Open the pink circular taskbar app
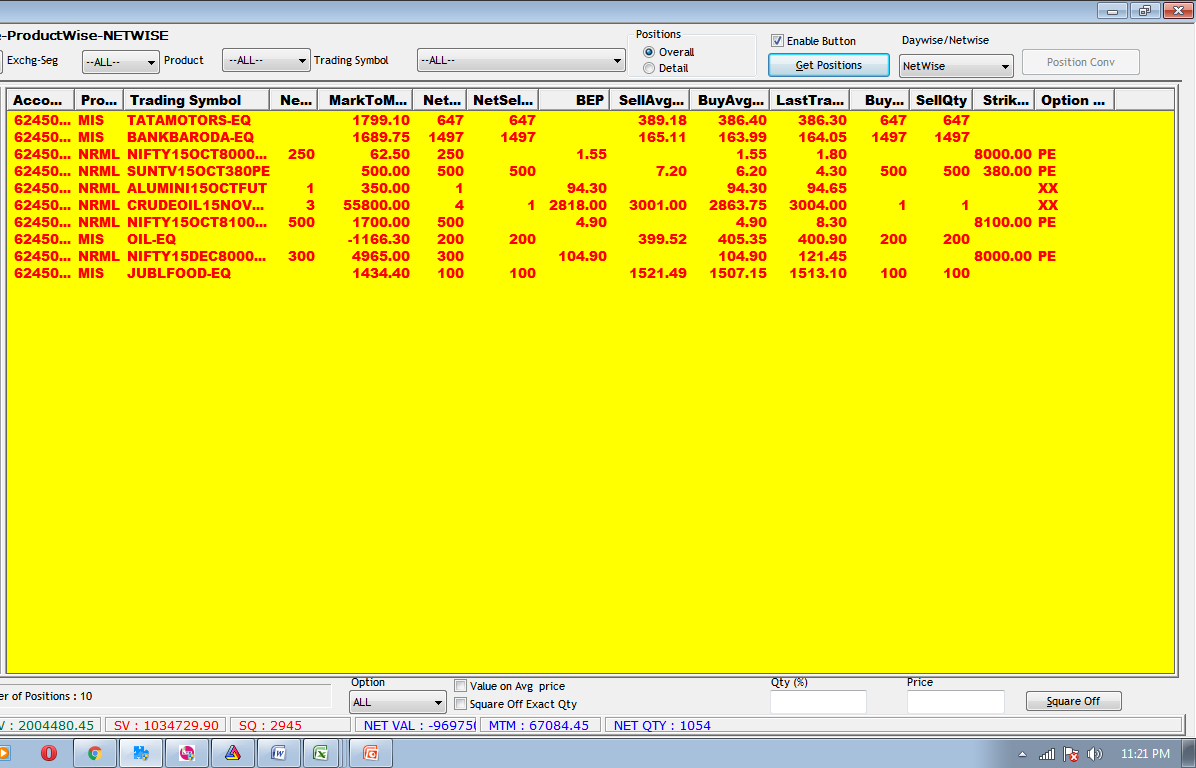 [187, 754]
